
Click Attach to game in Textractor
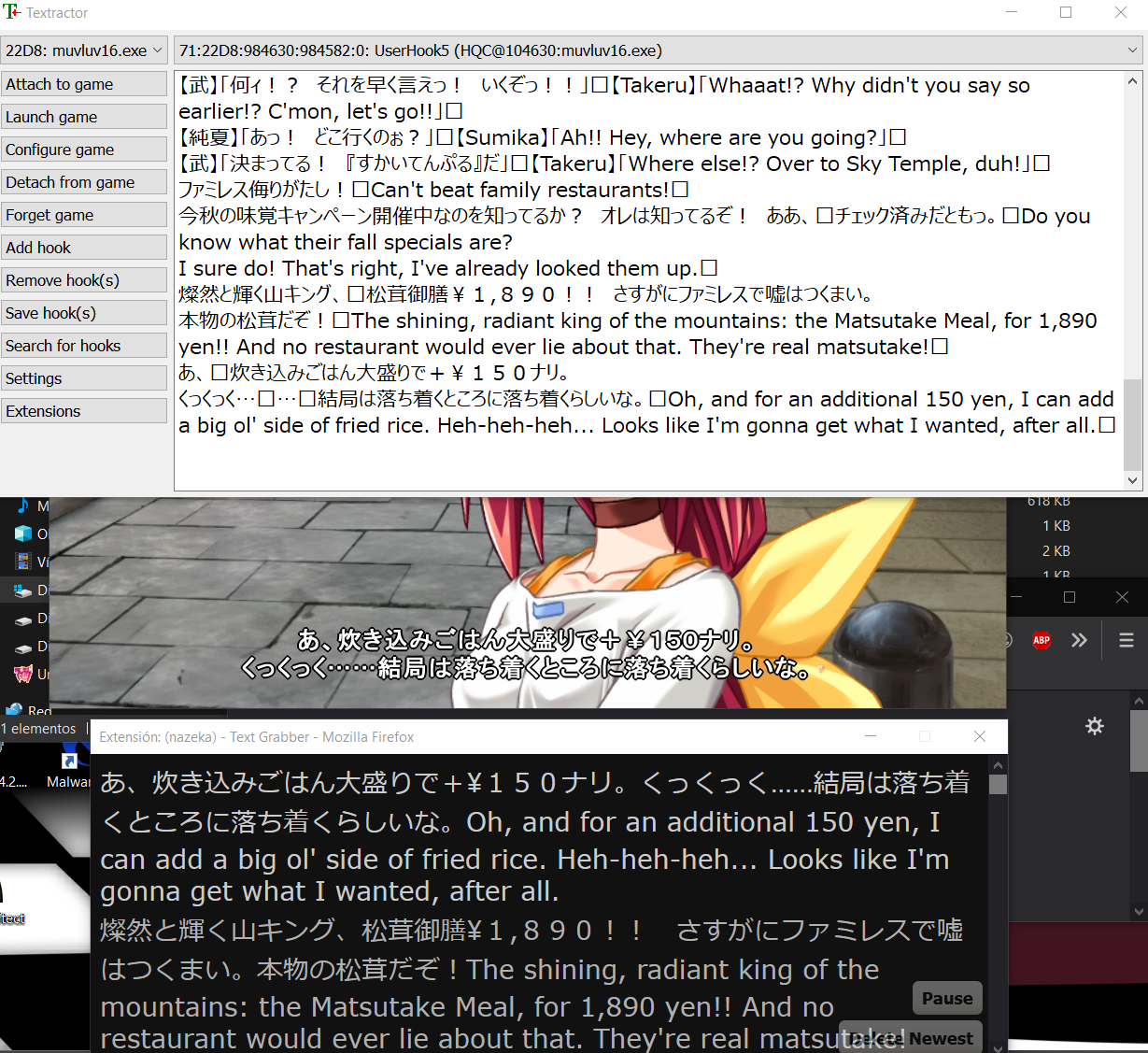84,83
